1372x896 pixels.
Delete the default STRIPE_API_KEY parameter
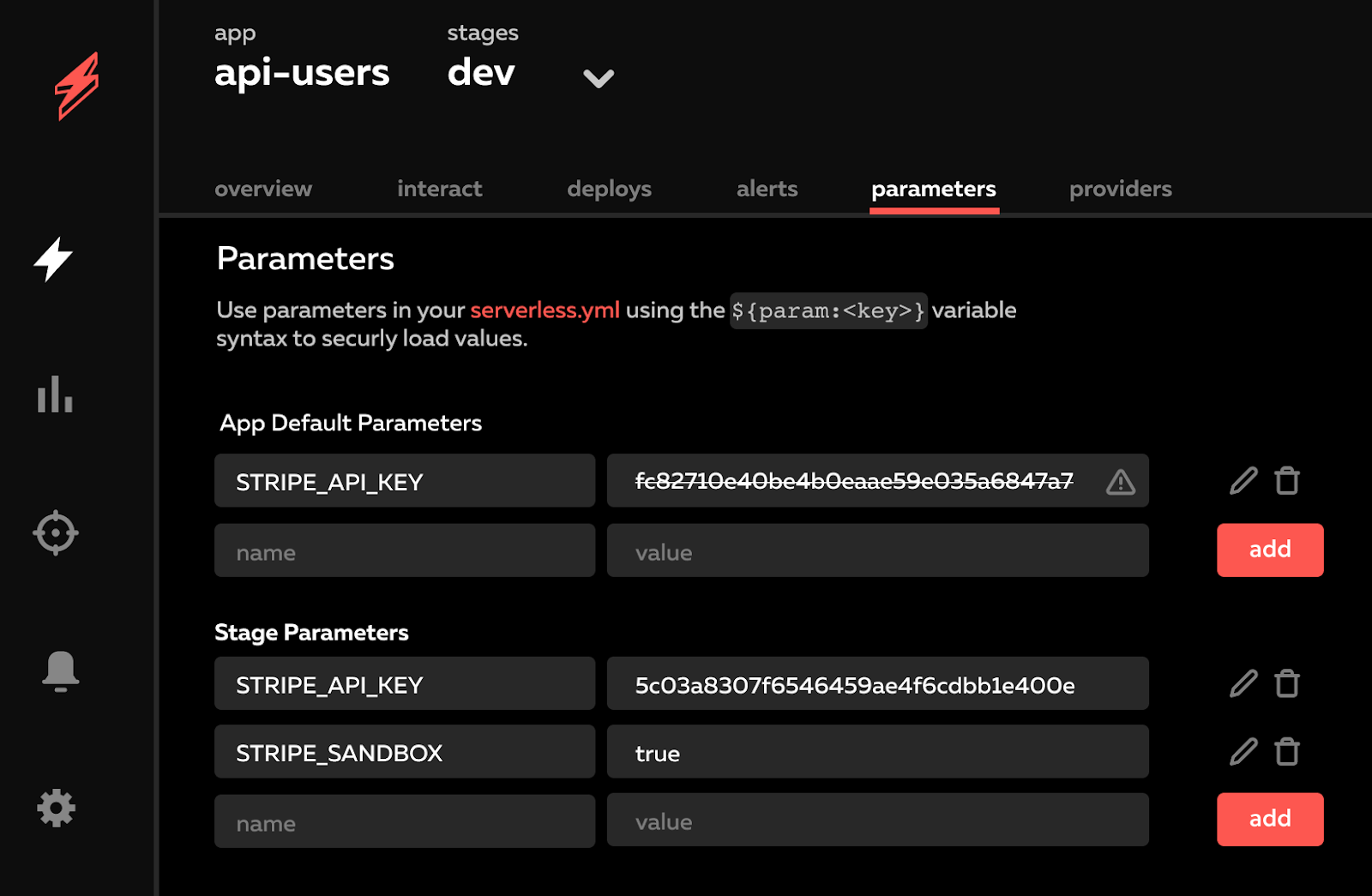coord(1287,481)
